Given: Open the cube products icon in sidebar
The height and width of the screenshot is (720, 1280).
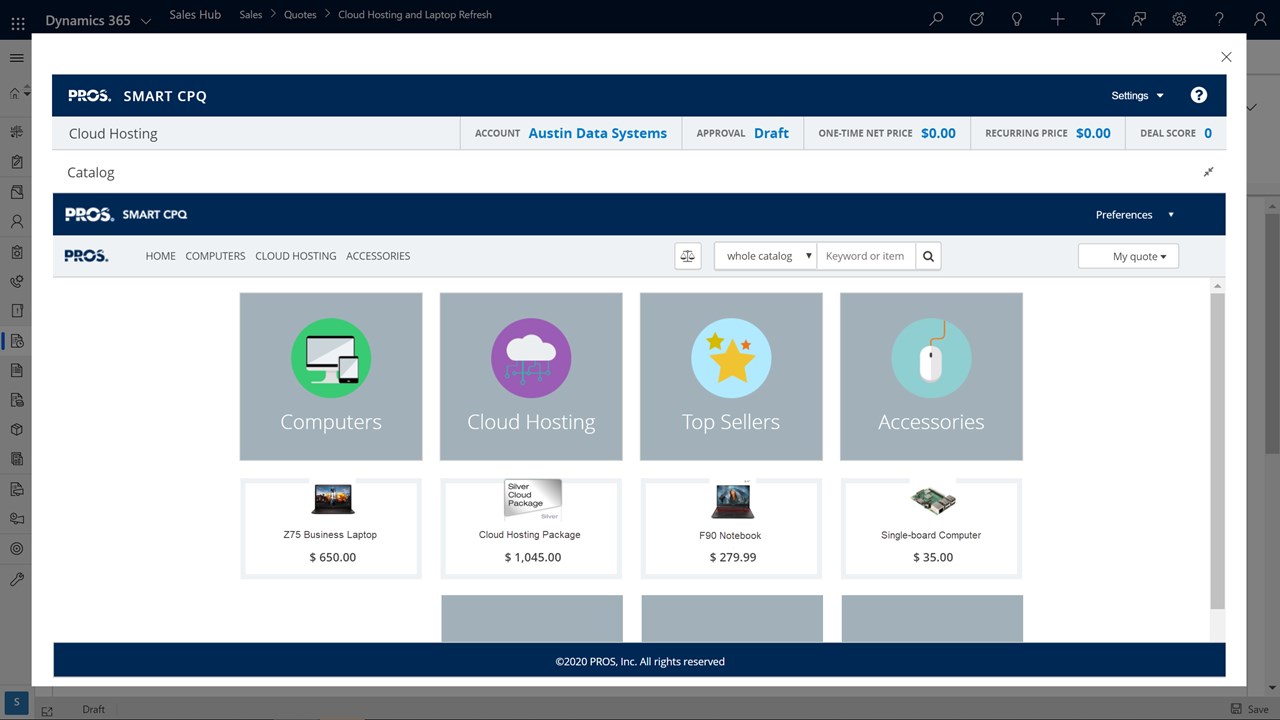Looking at the screenshot, I should tap(16, 429).
